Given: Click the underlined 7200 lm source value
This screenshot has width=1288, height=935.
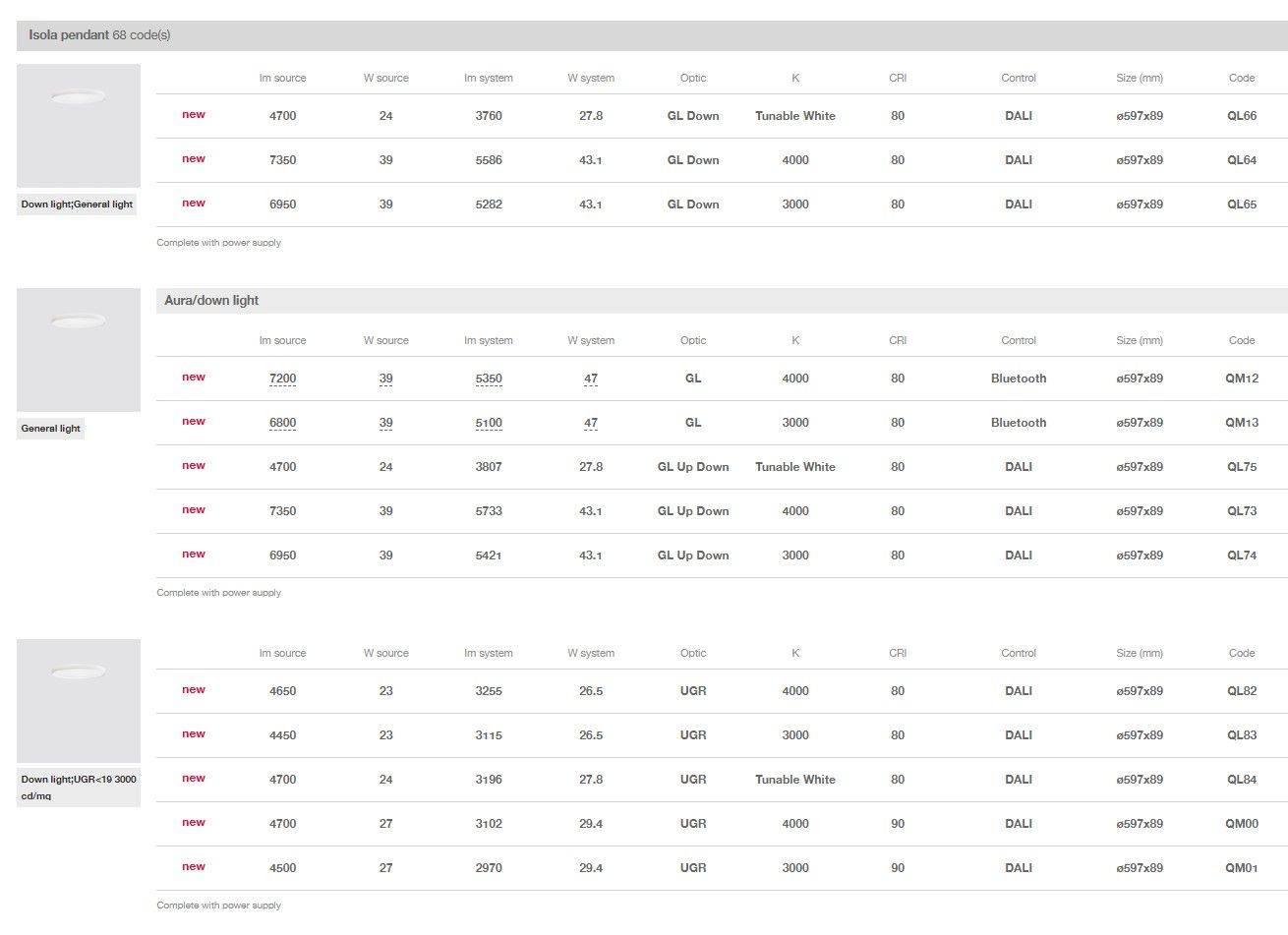Looking at the screenshot, I should 282,379.
